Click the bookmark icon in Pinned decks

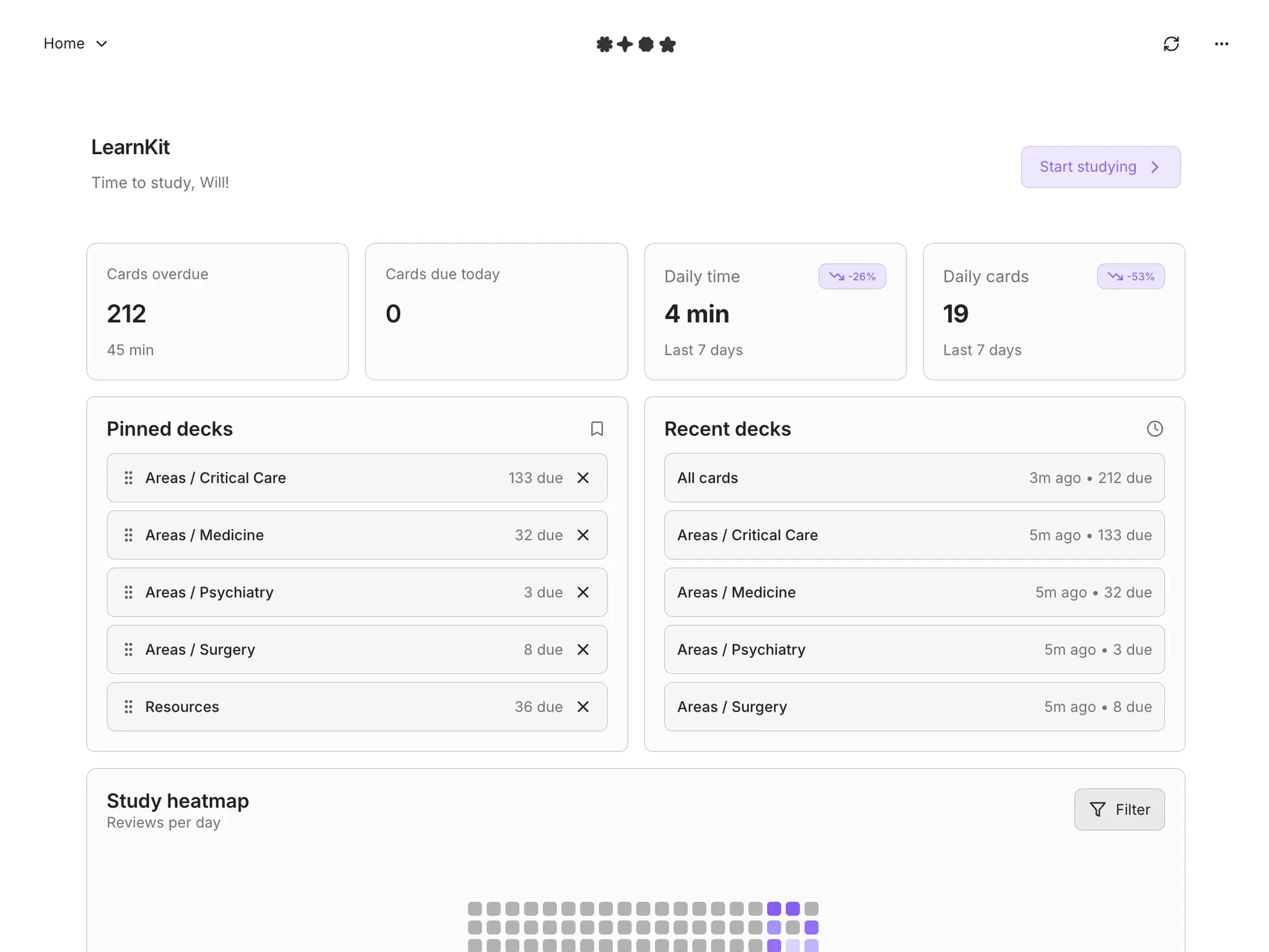(x=597, y=429)
